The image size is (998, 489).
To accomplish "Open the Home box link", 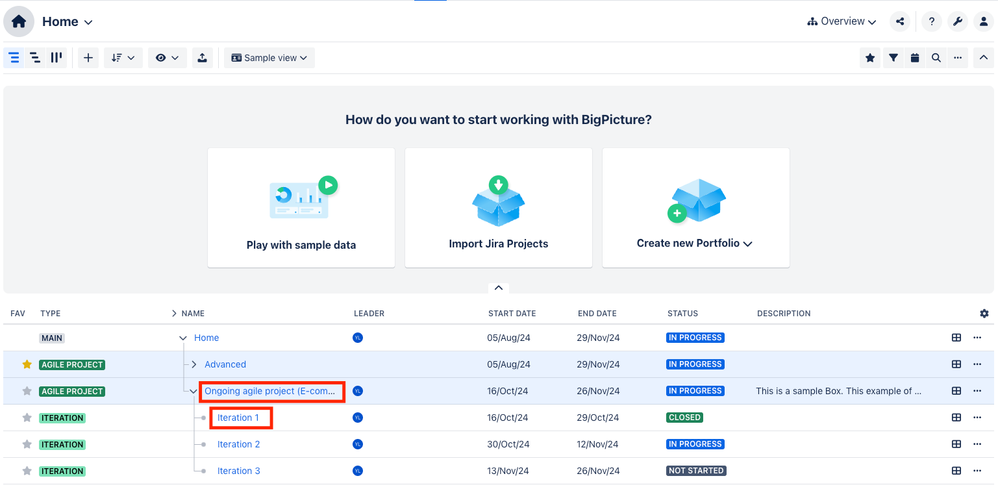I will coord(206,338).
